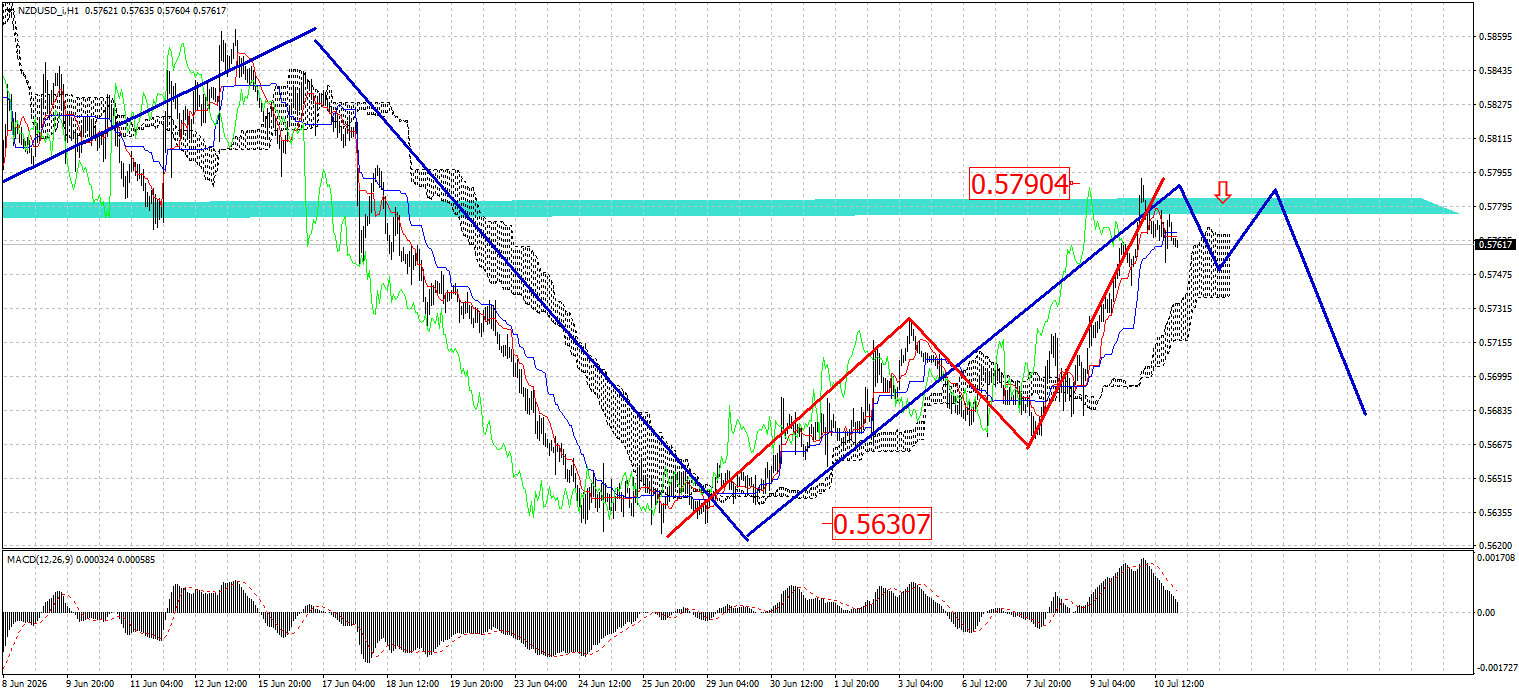Click the MACD zero level label 0.00
The width and height of the screenshot is (1519, 695).
coord(1486,613)
